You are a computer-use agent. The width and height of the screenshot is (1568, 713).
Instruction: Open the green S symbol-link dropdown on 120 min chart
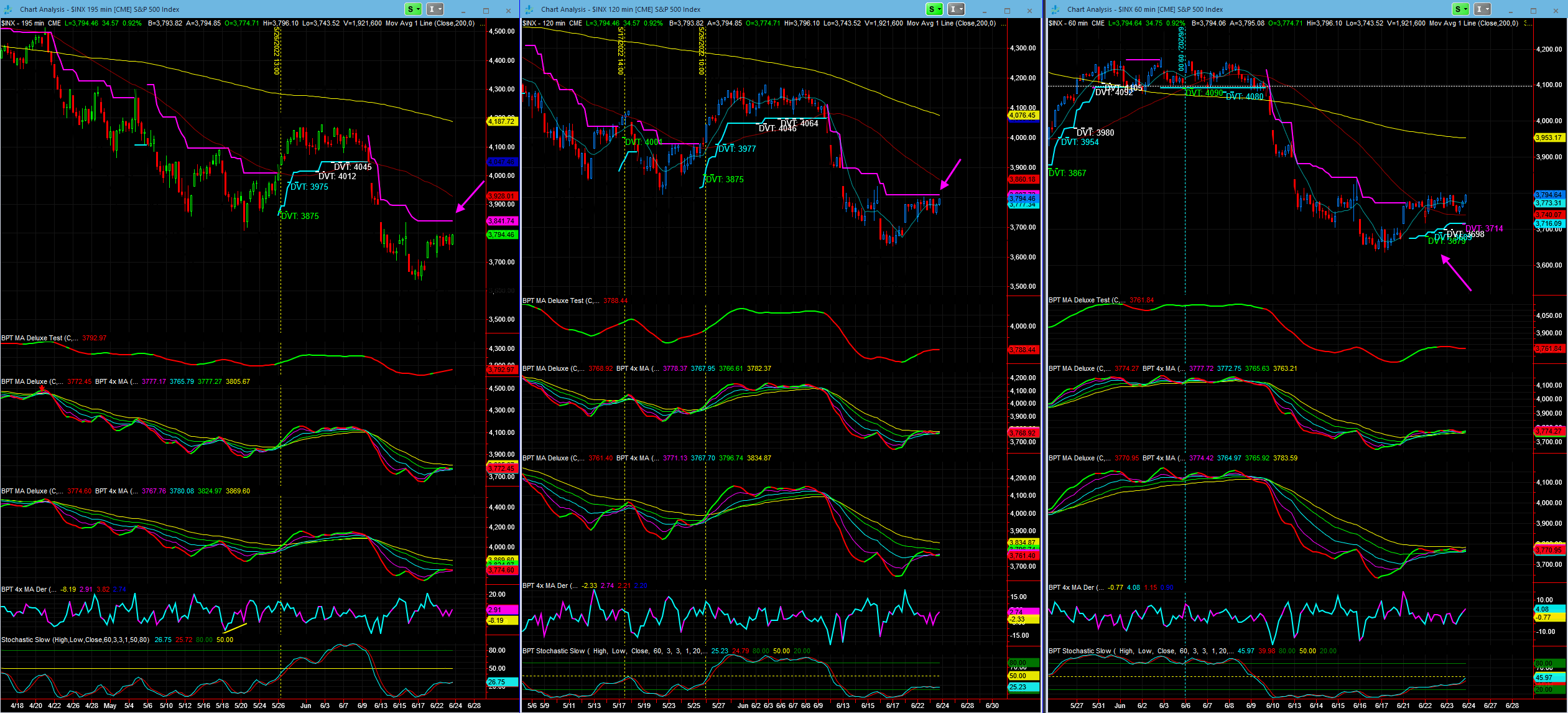935,9
